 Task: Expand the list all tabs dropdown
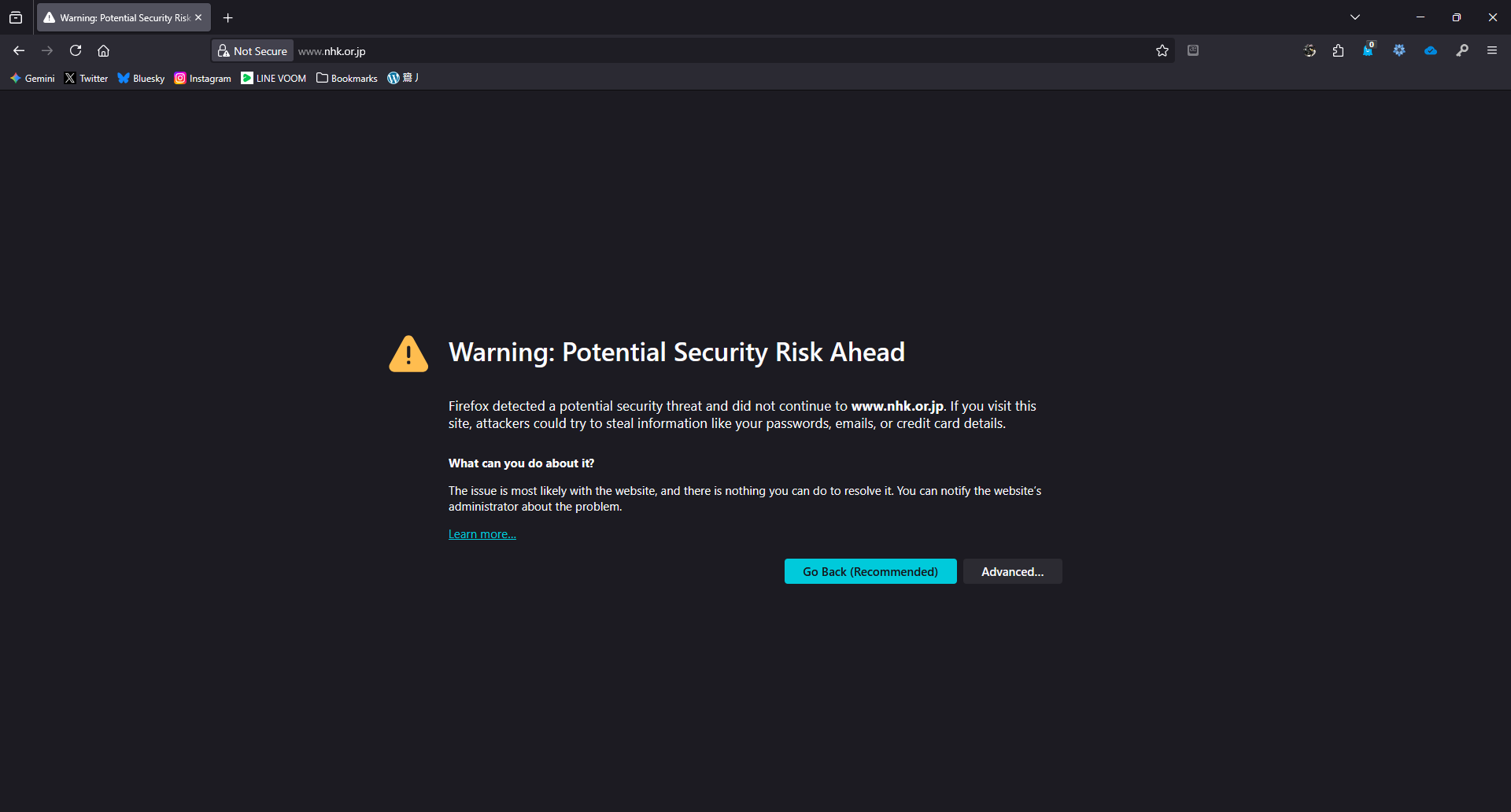1355,17
